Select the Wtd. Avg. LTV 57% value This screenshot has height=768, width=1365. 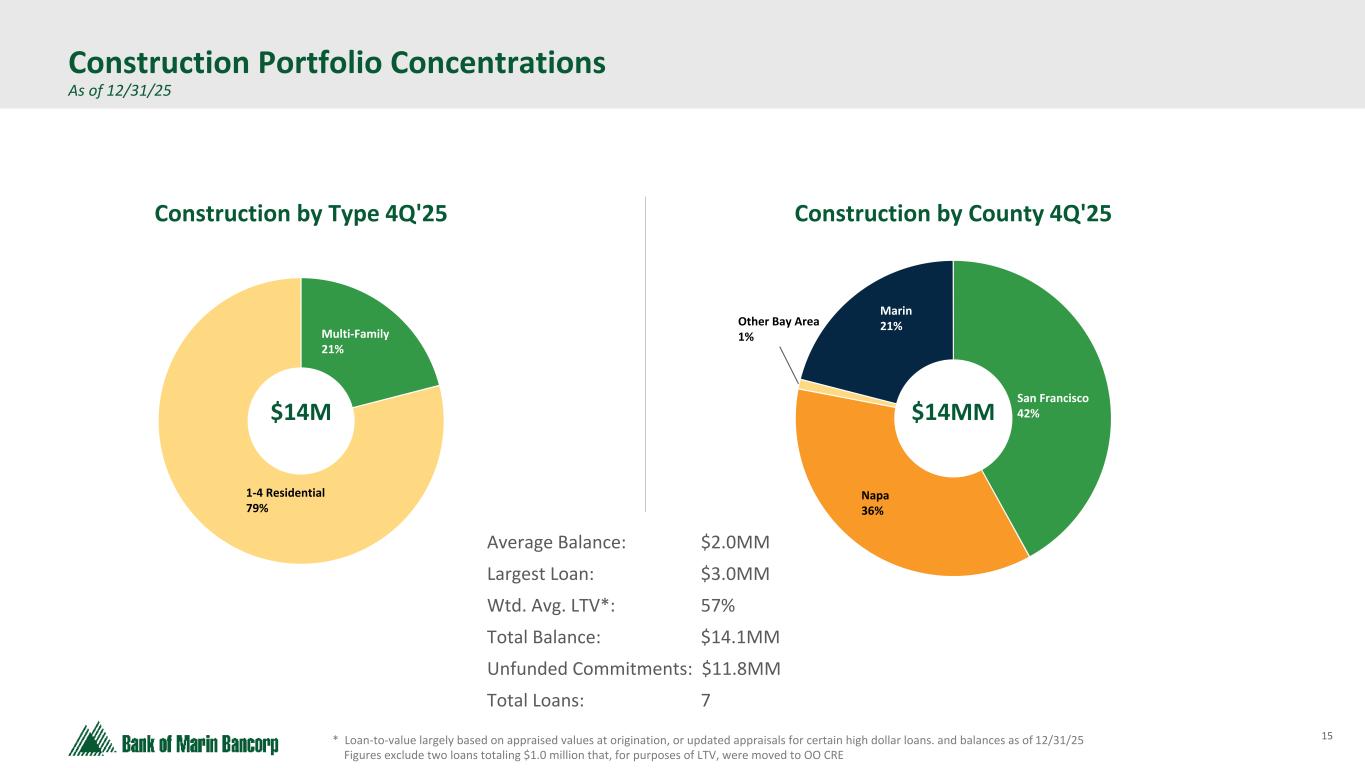pos(718,606)
